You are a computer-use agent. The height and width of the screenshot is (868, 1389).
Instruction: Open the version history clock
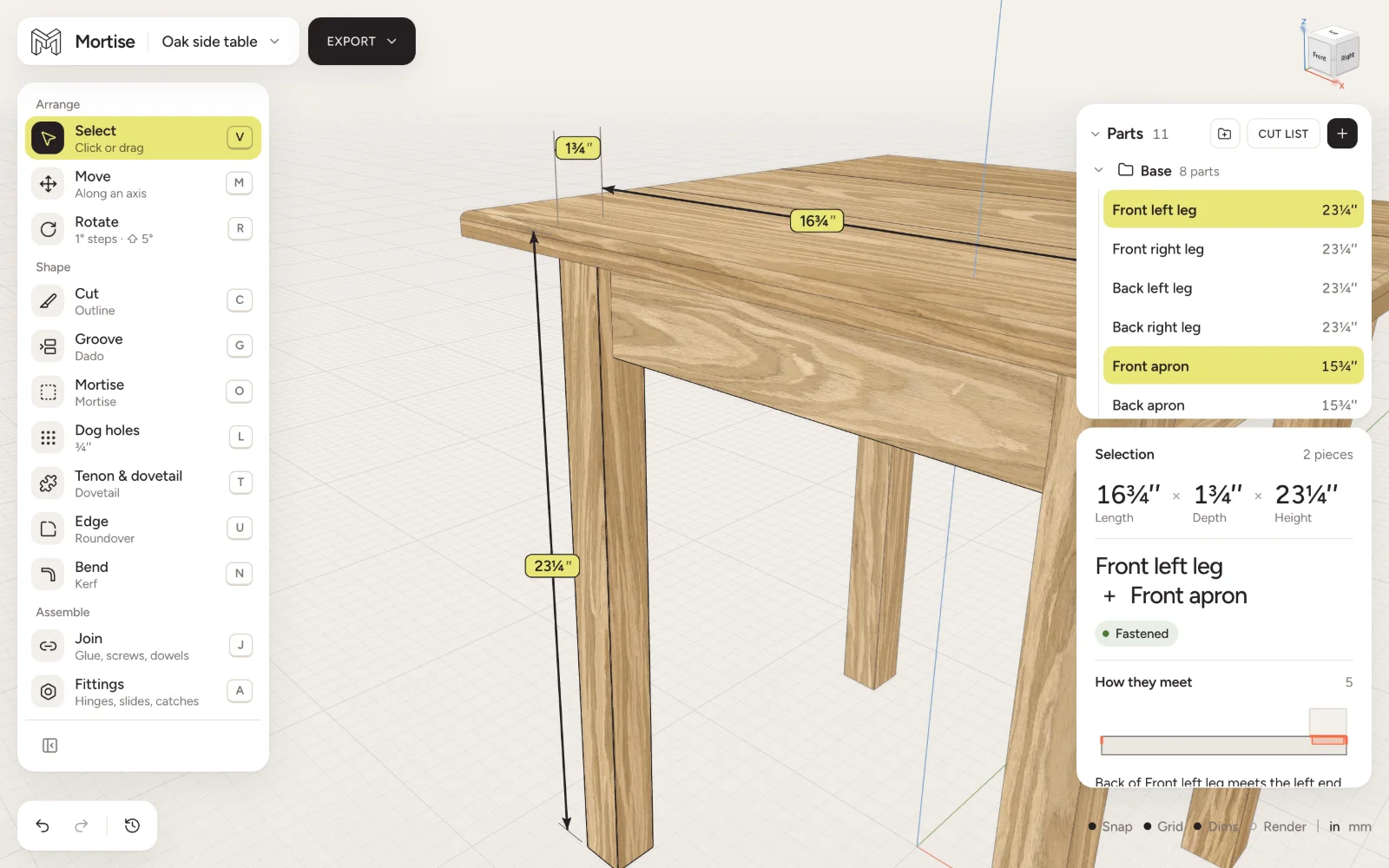tap(132, 825)
